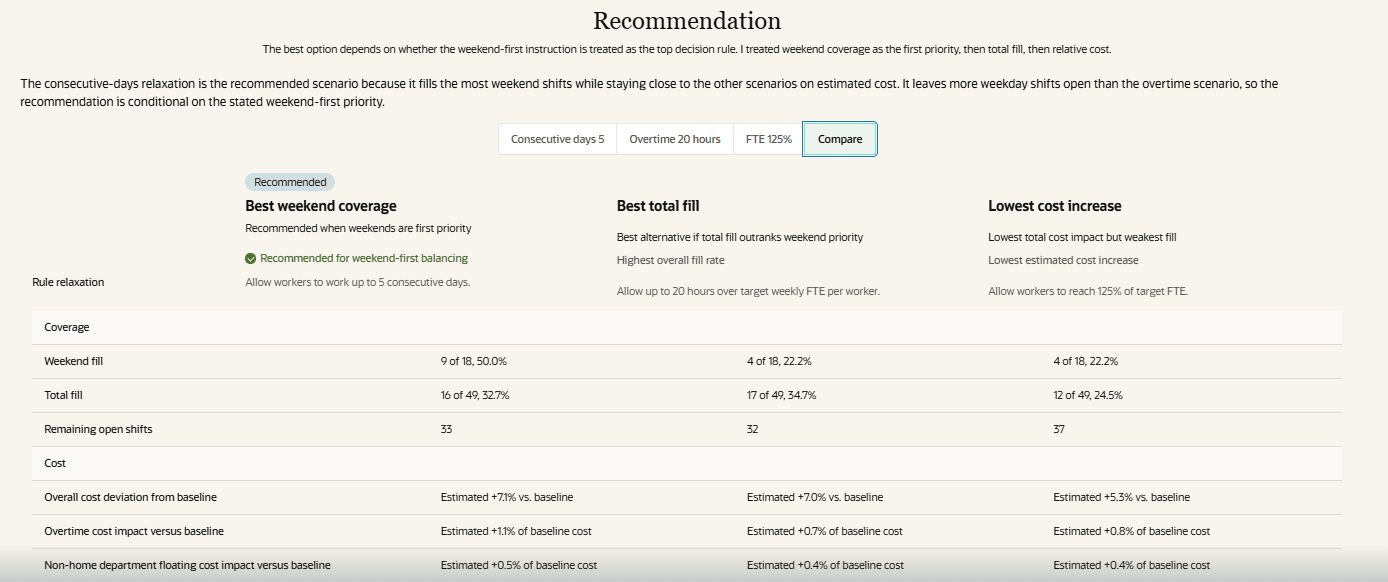Click Highest overall fill rate text
Screen dimensions: 1388x582
[670, 260]
